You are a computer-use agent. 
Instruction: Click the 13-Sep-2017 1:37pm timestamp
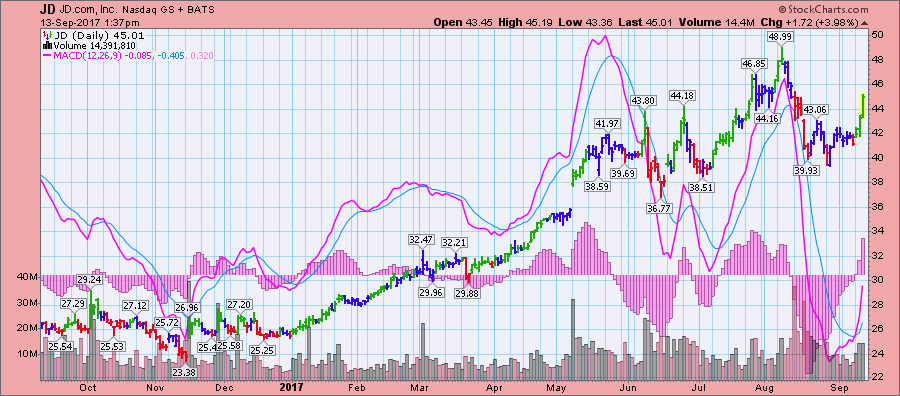(90, 23)
